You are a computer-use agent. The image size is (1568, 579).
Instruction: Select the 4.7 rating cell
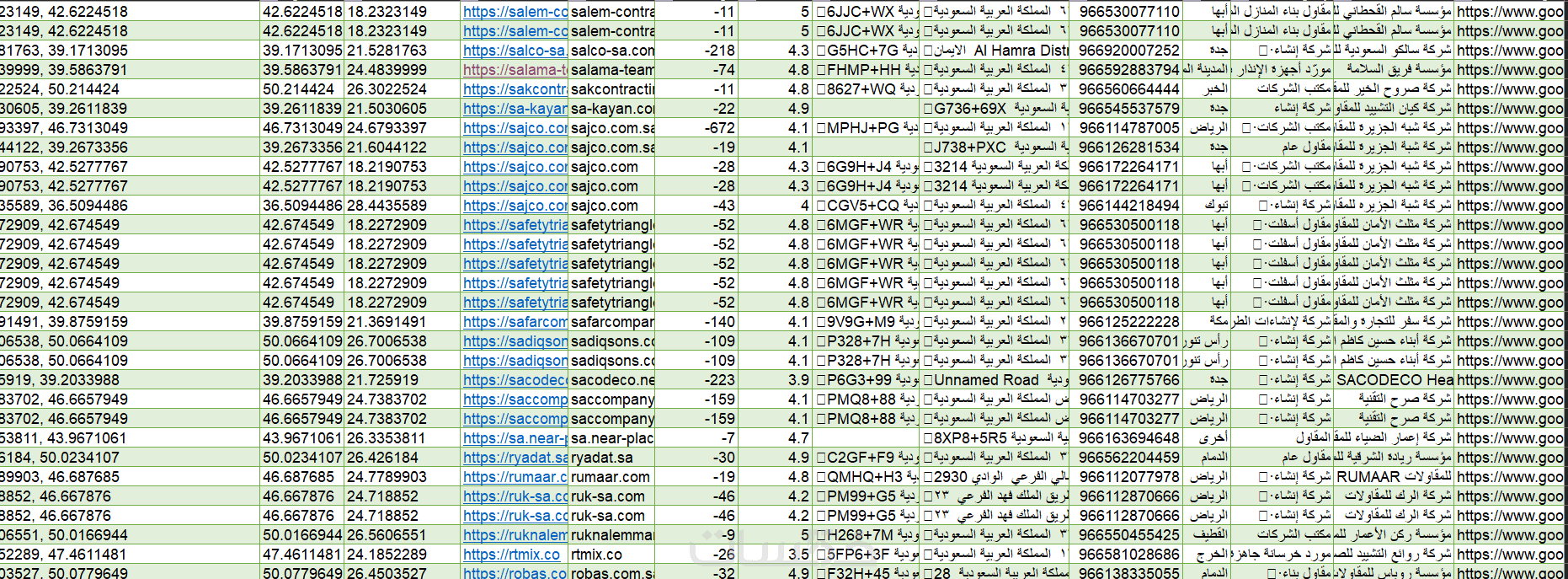click(775, 438)
